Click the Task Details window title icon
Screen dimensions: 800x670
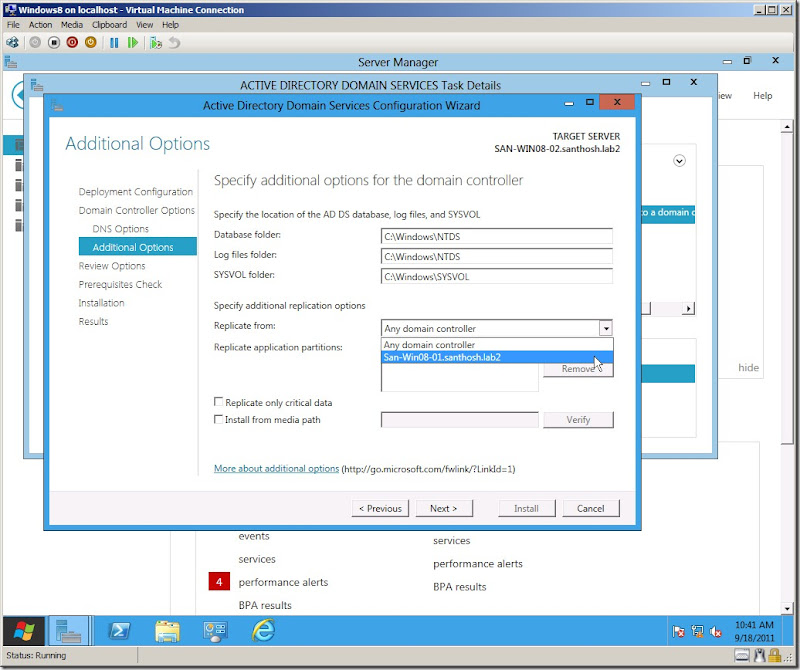(x=37, y=85)
